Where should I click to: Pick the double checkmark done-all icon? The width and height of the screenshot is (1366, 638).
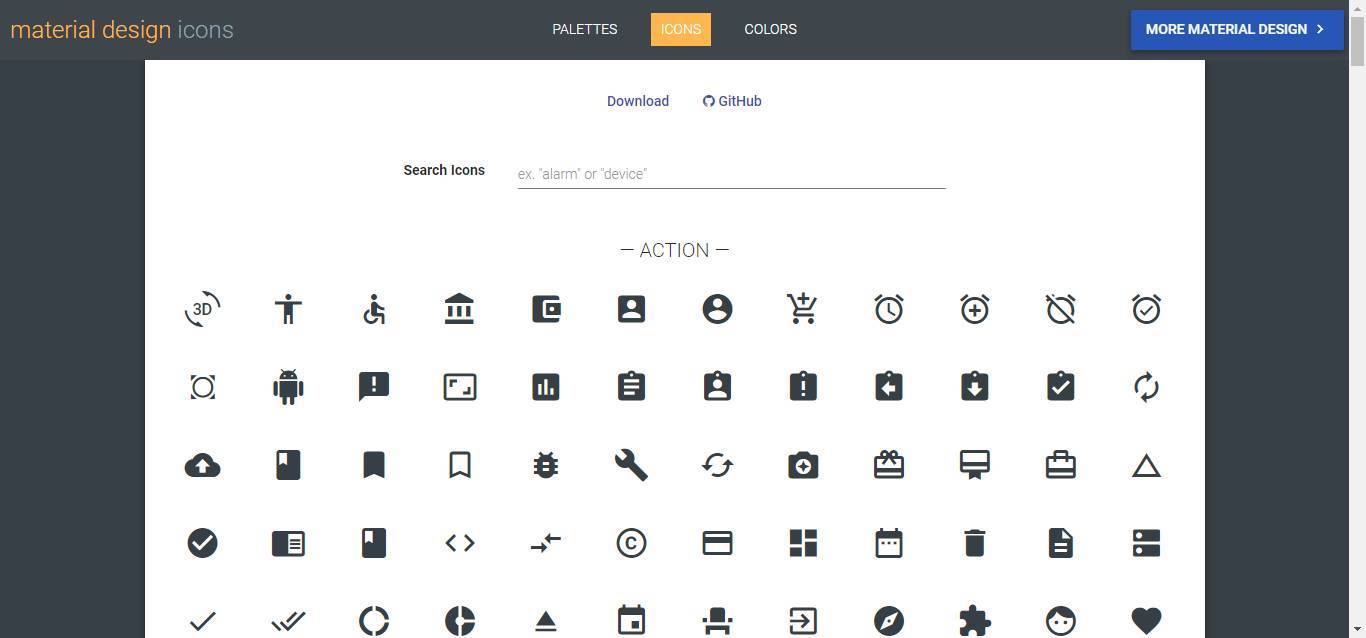point(288,621)
